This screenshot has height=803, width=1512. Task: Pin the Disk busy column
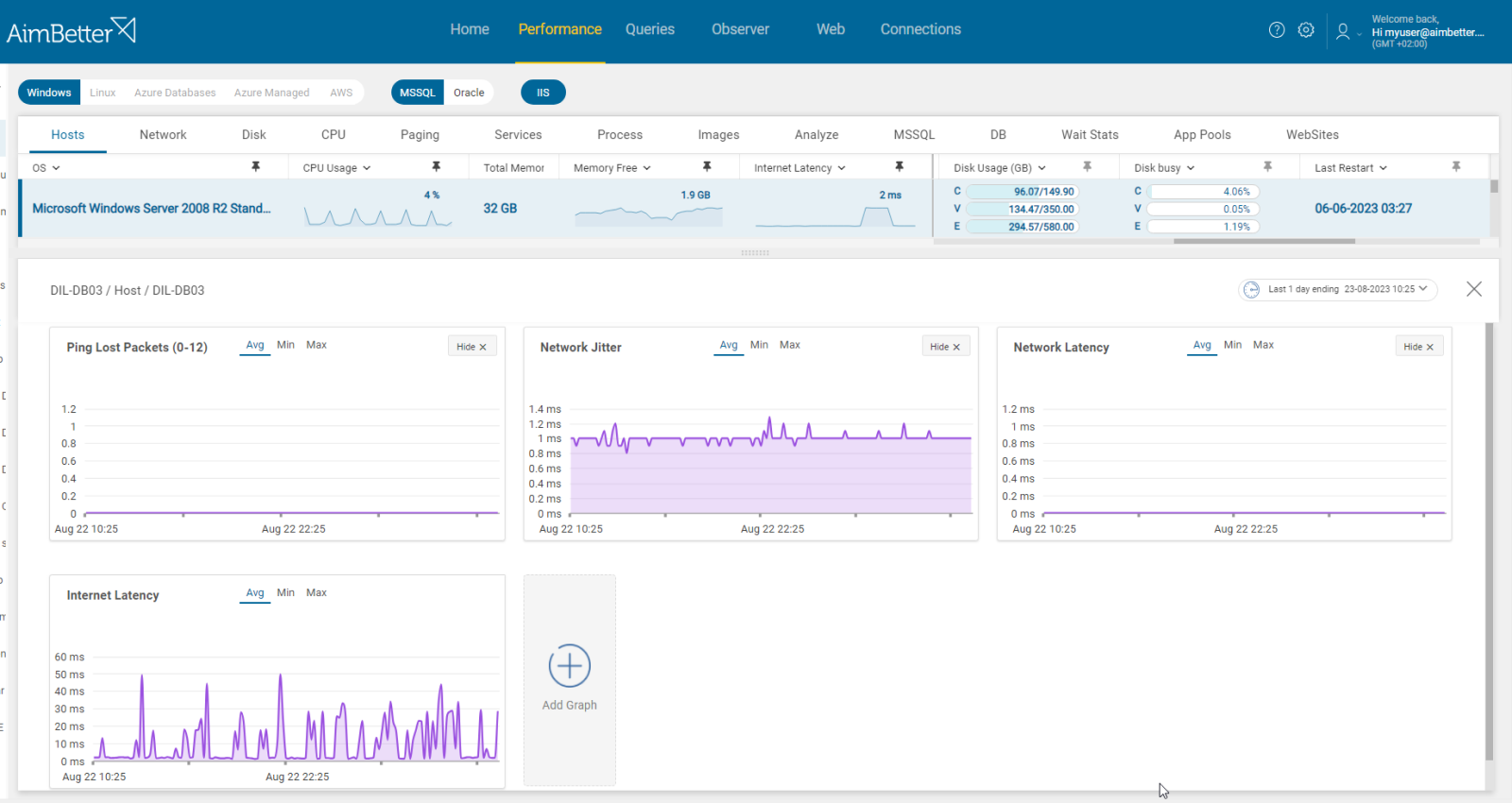pyautogui.click(x=1267, y=166)
